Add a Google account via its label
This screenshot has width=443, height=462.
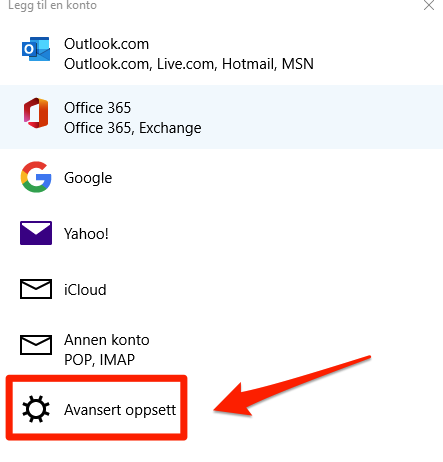(x=88, y=178)
